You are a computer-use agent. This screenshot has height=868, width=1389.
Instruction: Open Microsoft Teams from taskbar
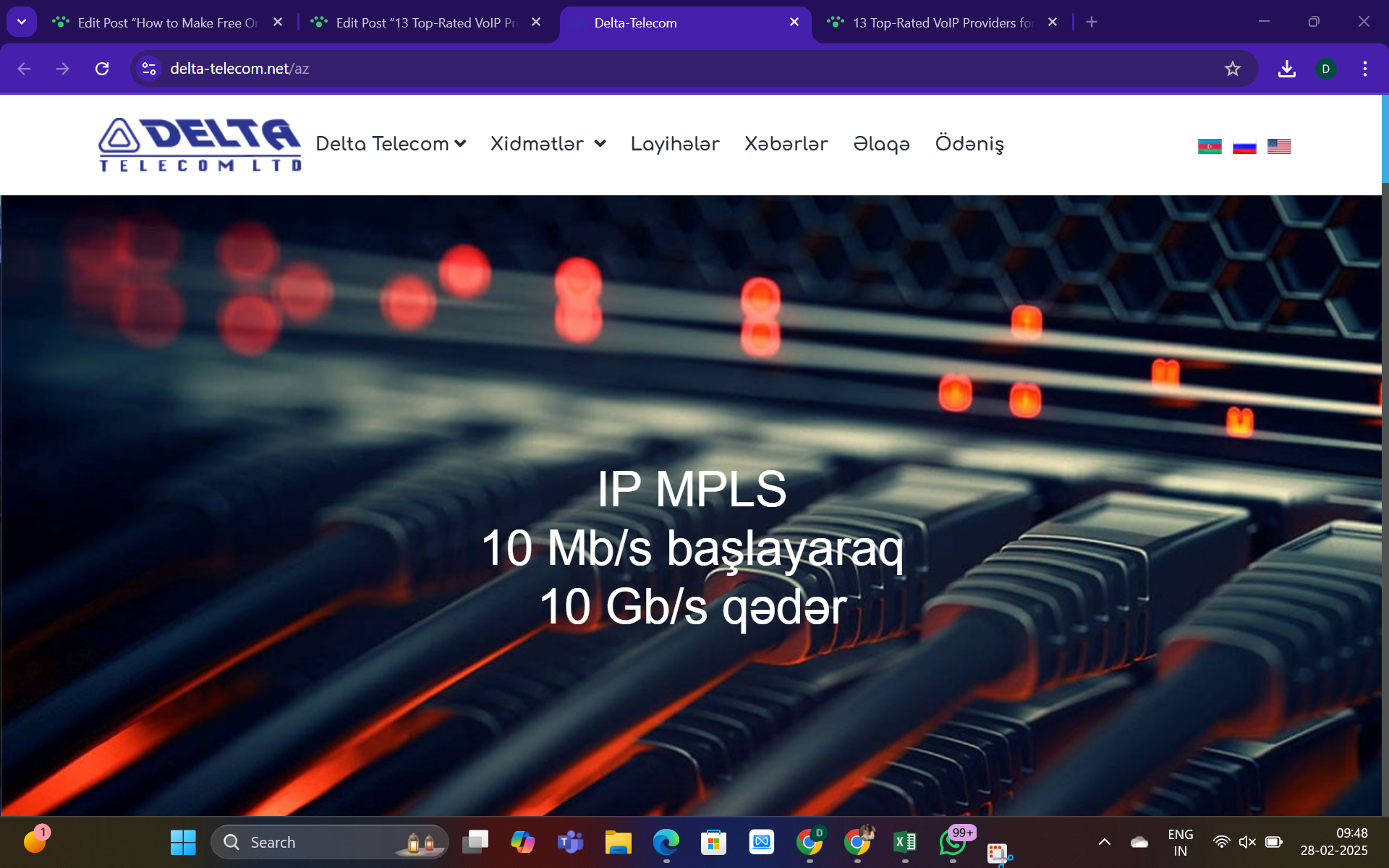click(571, 842)
